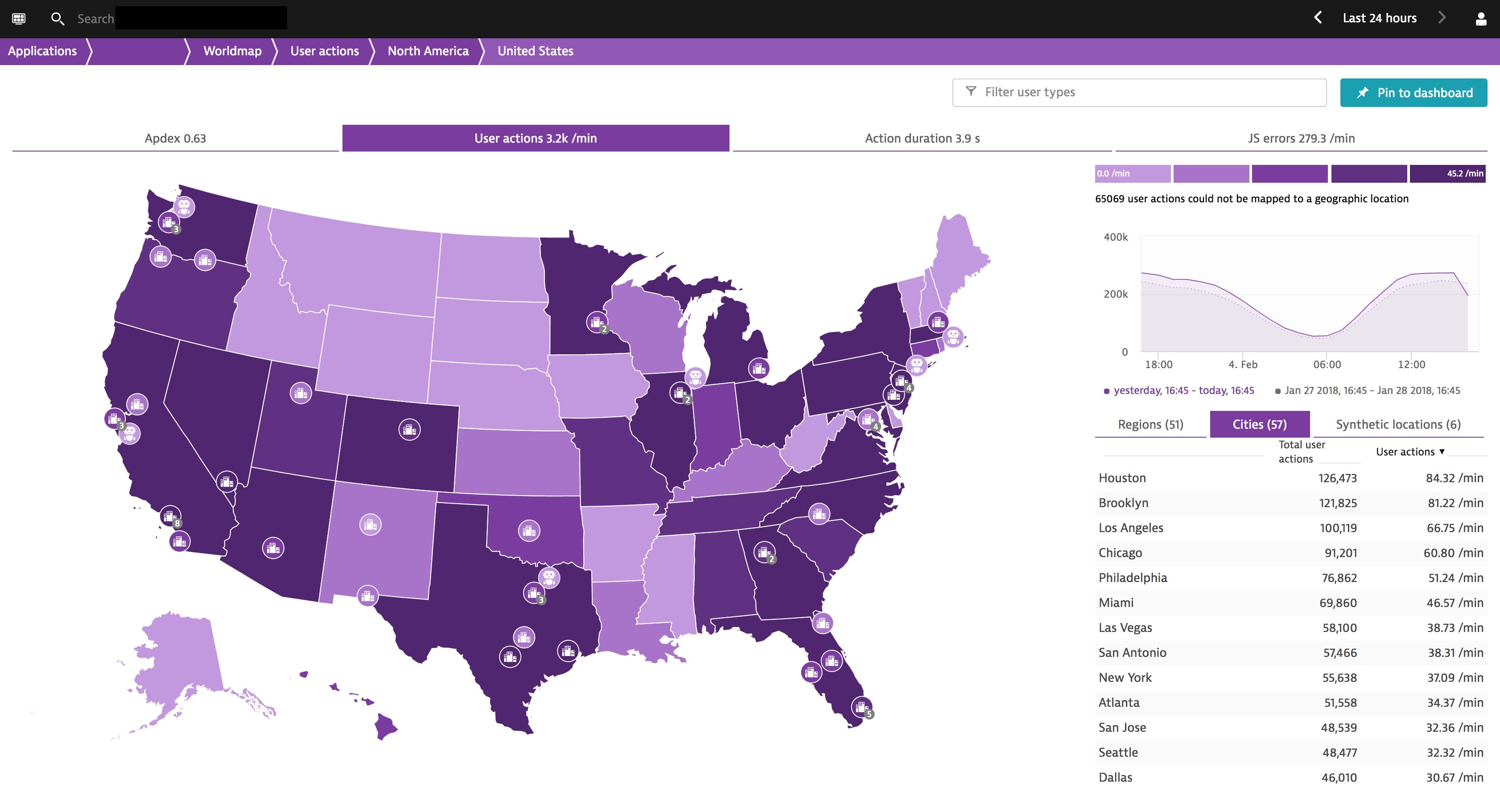Click the Atlanta cluster marker with 2
Viewport: 1500px width, 812px height.
click(x=765, y=552)
